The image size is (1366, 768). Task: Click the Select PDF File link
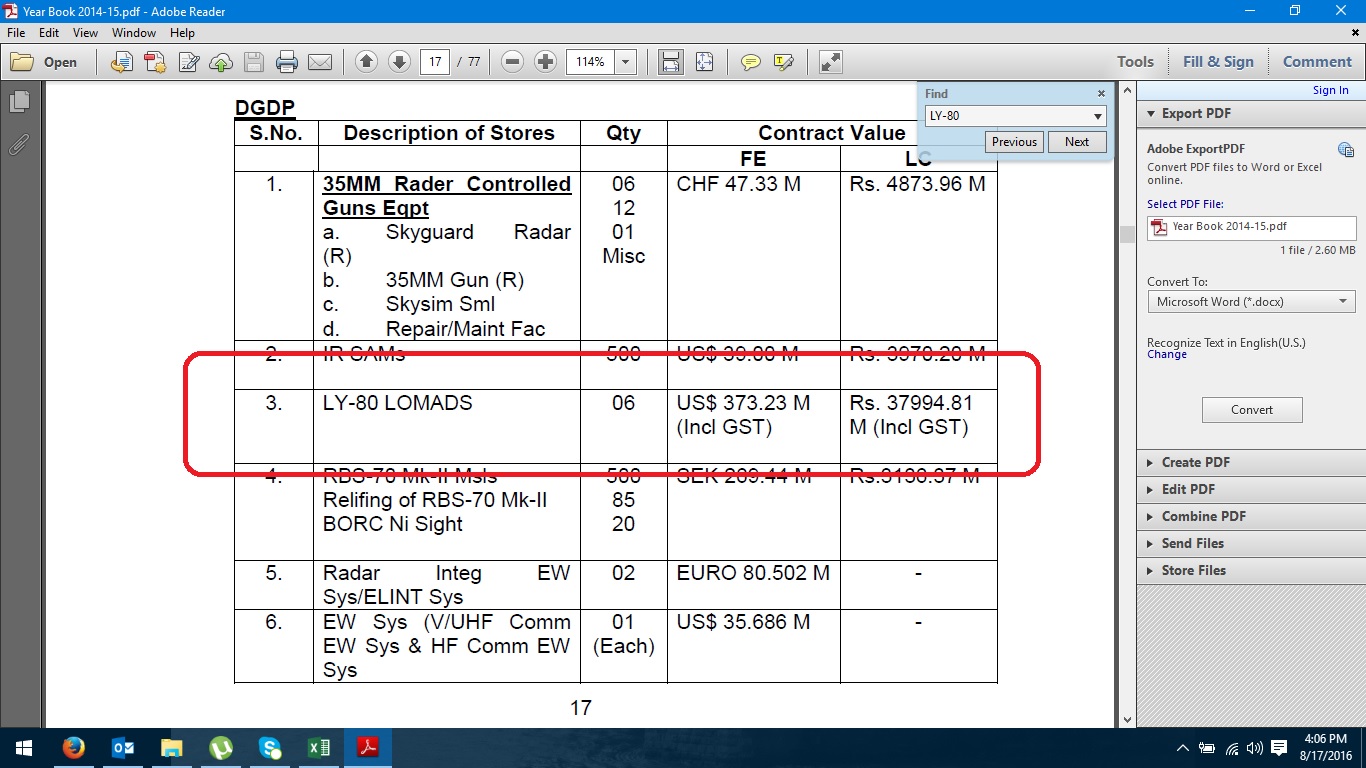click(x=1185, y=204)
